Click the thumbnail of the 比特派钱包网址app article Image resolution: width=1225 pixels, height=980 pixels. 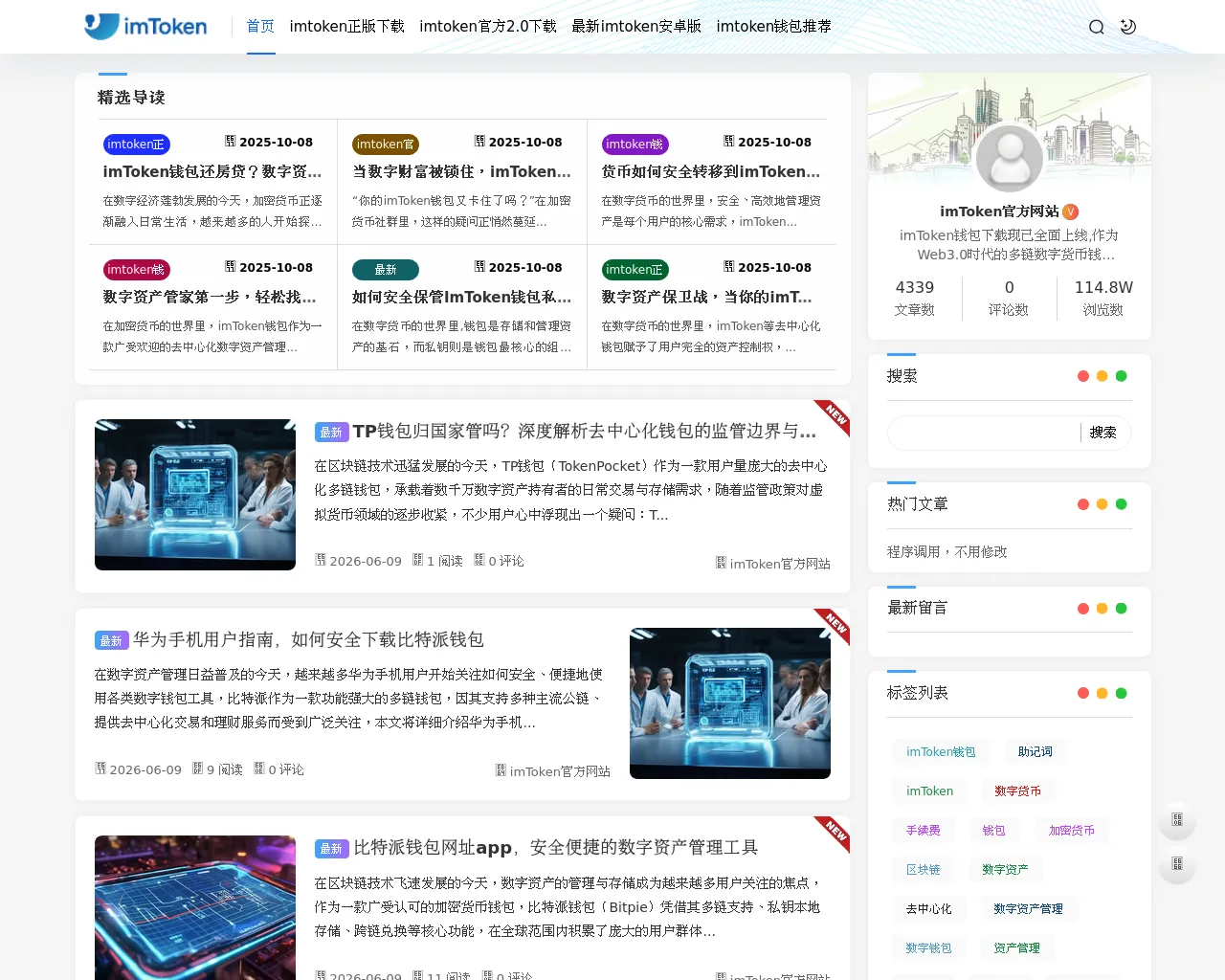(195, 907)
